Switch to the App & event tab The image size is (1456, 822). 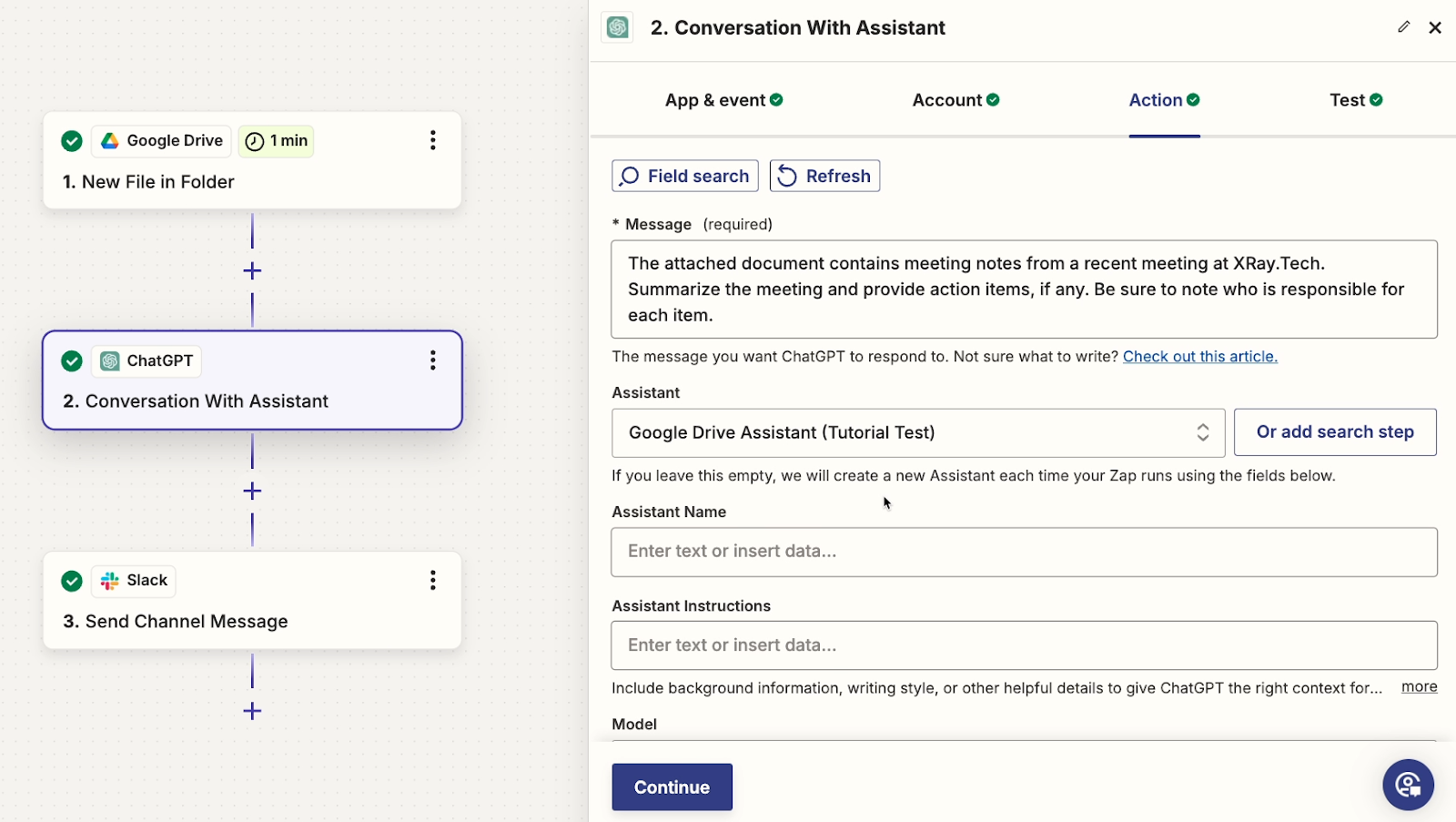point(724,100)
